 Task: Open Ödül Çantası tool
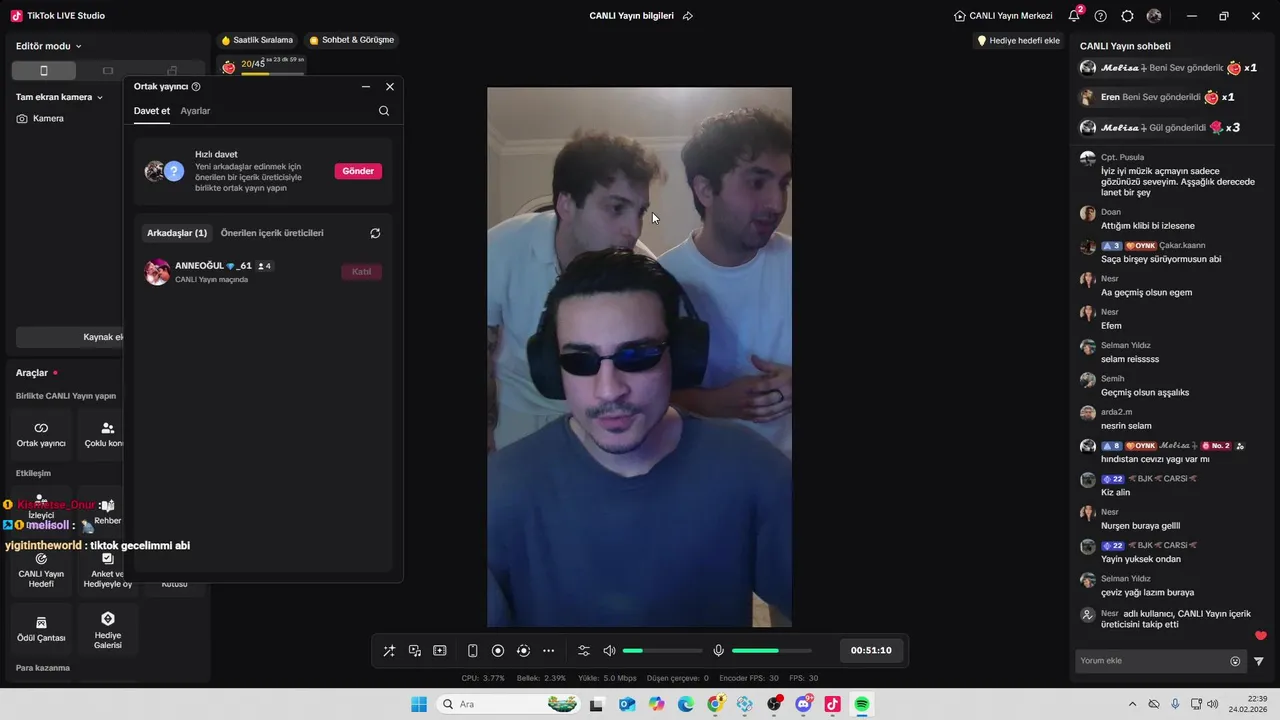point(41,629)
